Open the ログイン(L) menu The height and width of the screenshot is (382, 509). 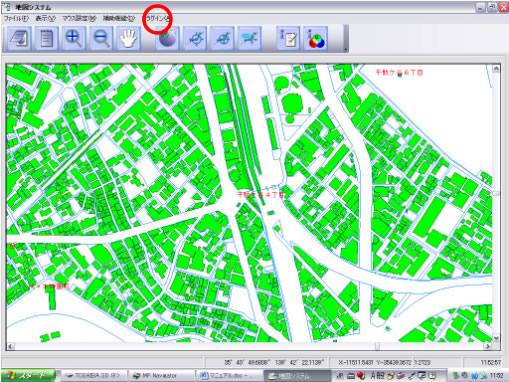point(158,19)
